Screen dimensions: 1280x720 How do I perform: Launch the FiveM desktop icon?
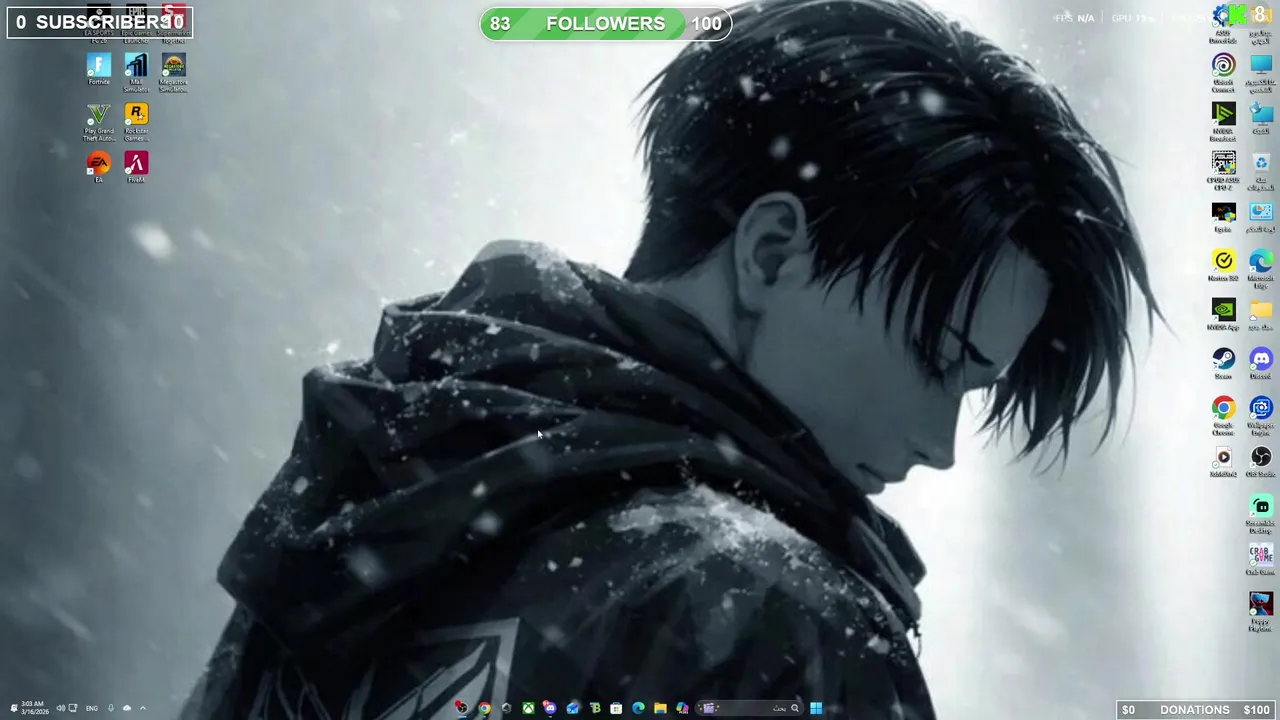point(136,167)
